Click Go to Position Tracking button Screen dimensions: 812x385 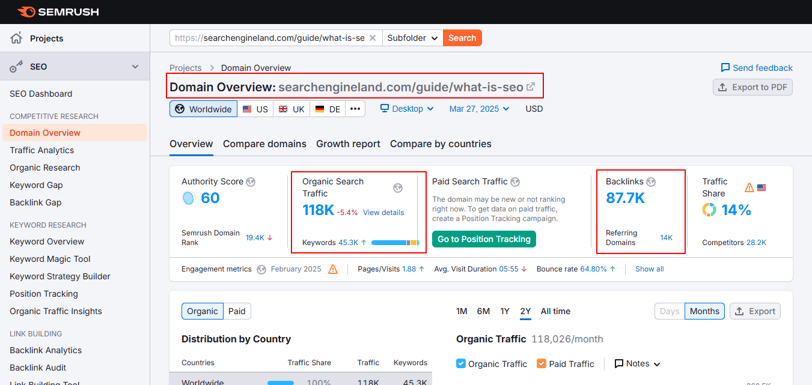coord(484,239)
